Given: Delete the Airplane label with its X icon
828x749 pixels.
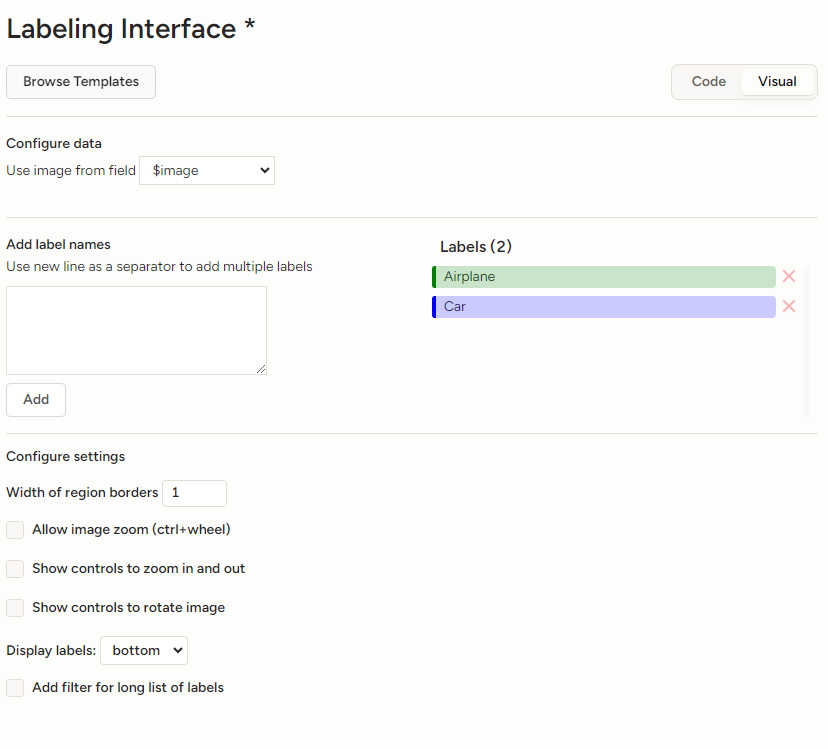Looking at the screenshot, I should (x=789, y=277).
